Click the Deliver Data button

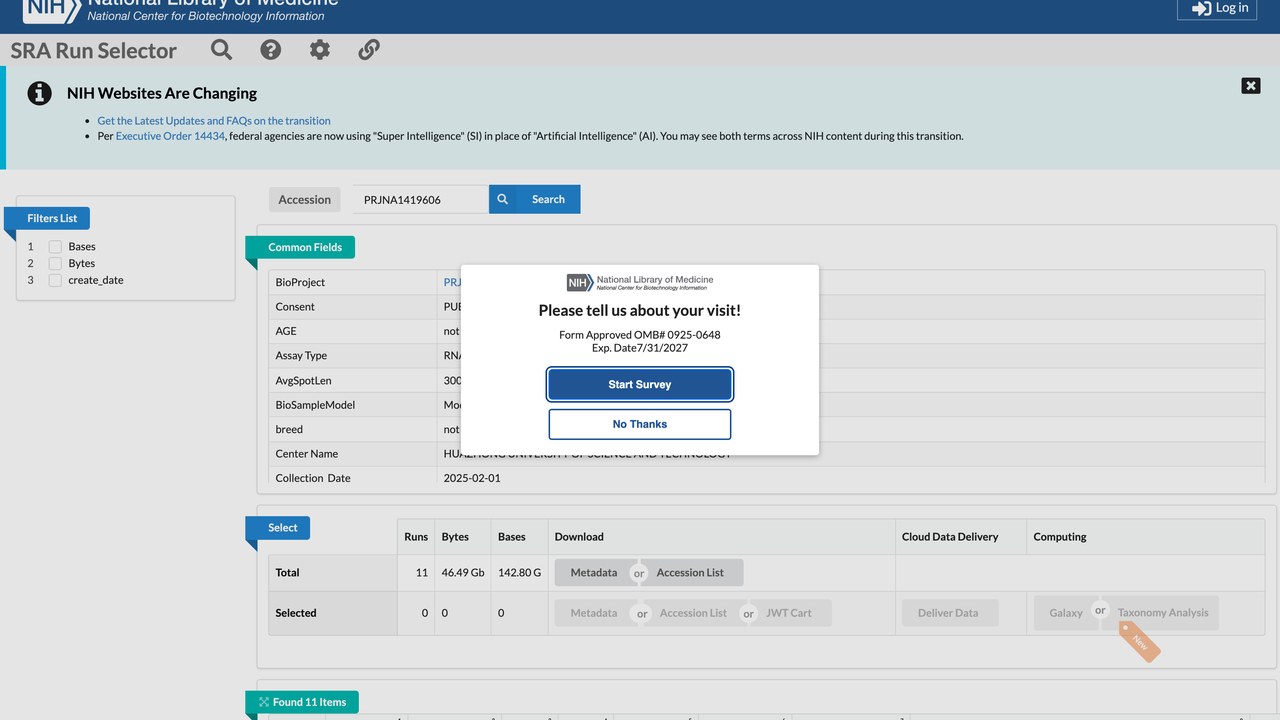point(948,613)
